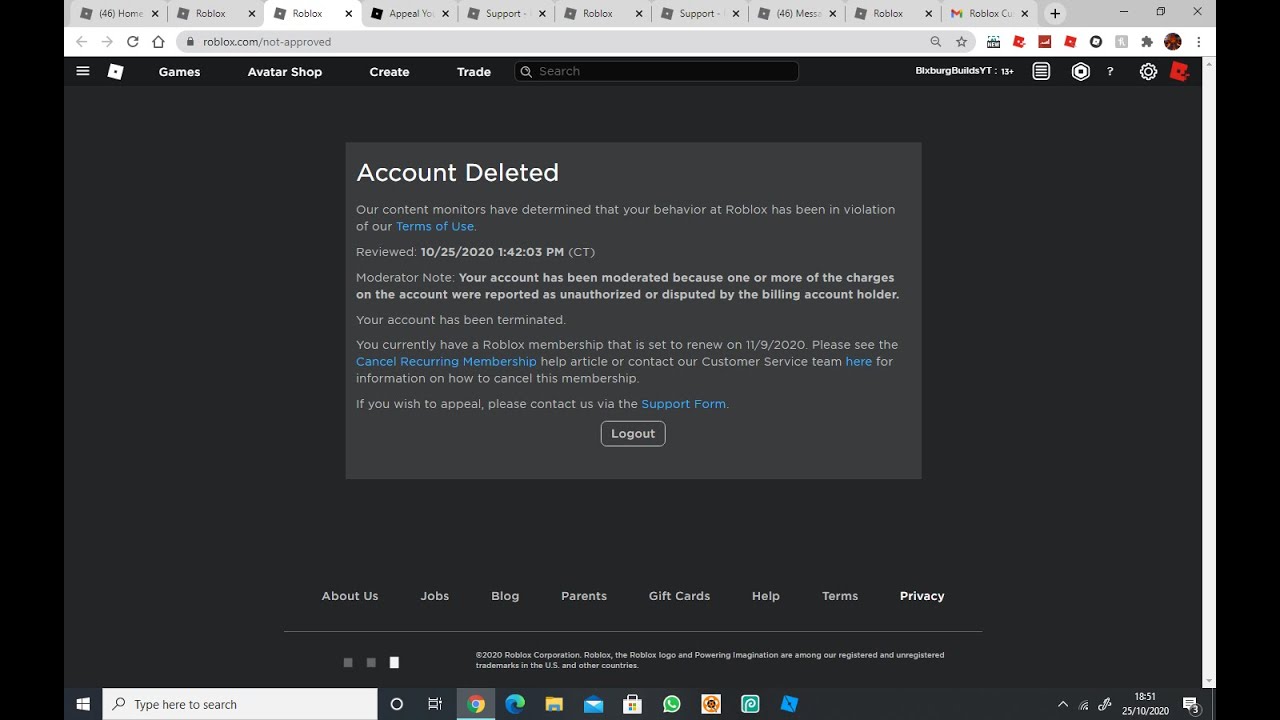1280x720 pixels.
Task: Open About Us footer link
Action: coord(350,596)
